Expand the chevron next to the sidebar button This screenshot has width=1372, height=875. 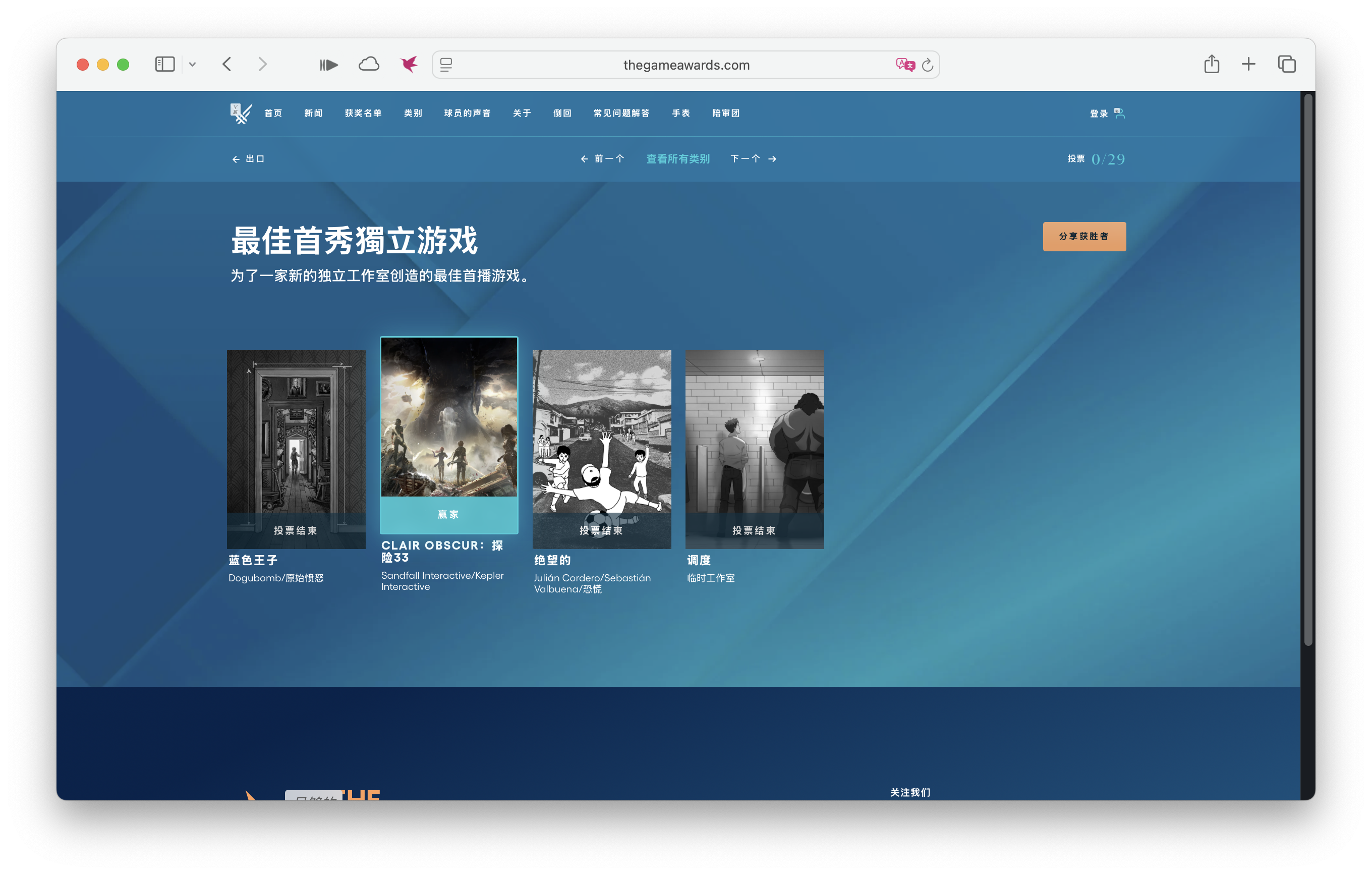(193, 65)
